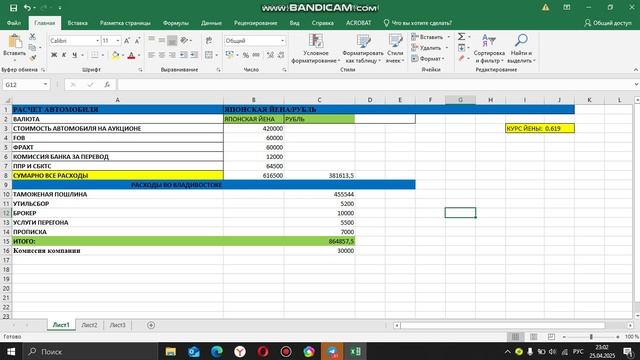
Task: Toggle wrap text
Action: [x=209, y=40]
